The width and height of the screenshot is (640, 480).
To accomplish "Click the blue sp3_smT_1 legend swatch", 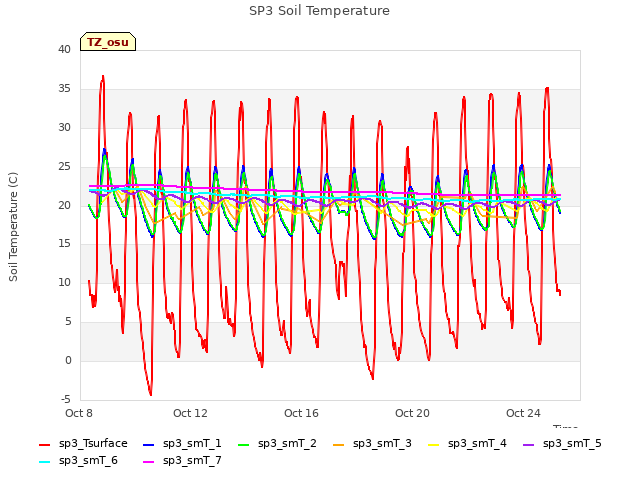I will (149, 444).
